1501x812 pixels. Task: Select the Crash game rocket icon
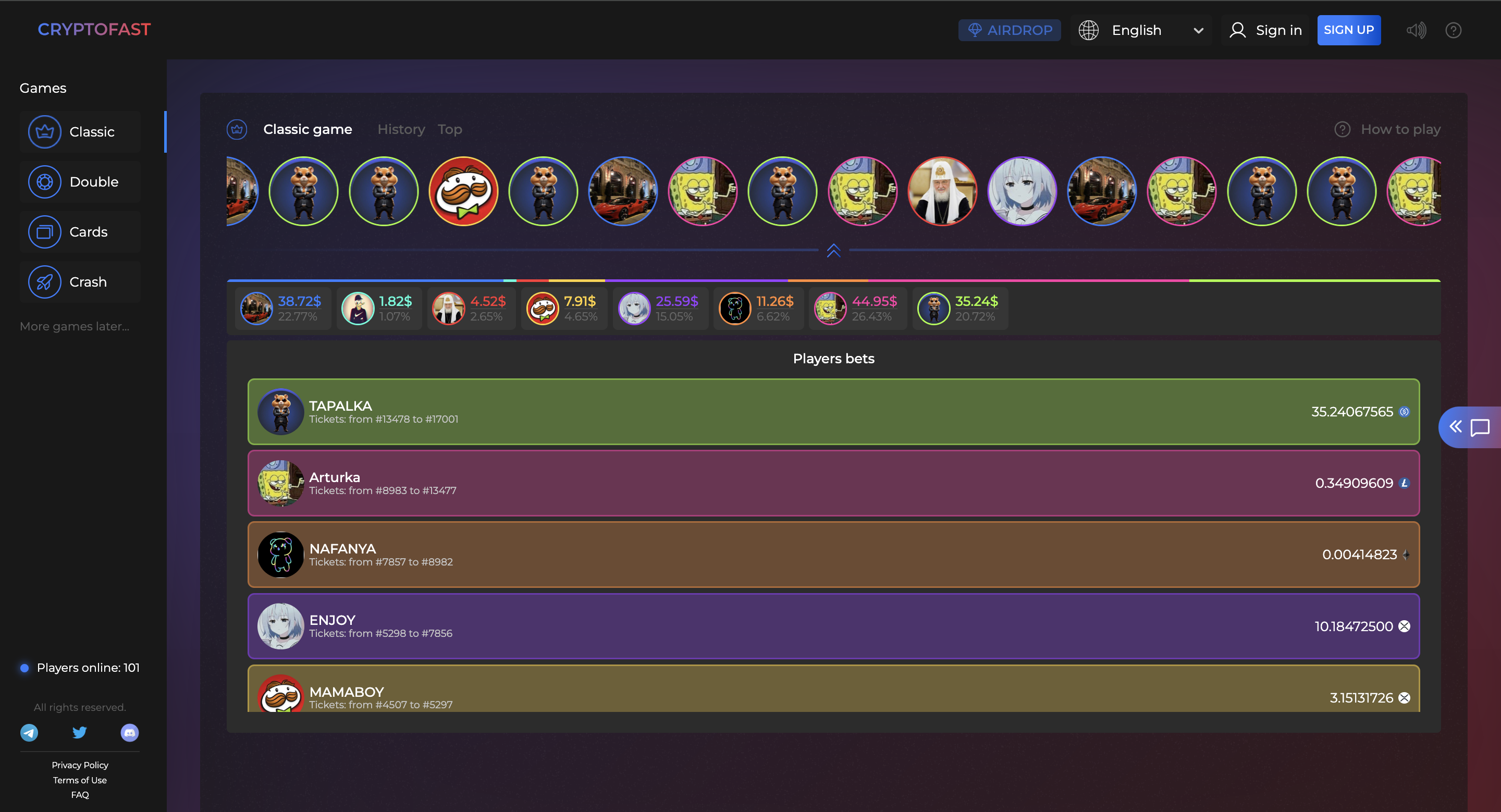click(x=44, y=282)
